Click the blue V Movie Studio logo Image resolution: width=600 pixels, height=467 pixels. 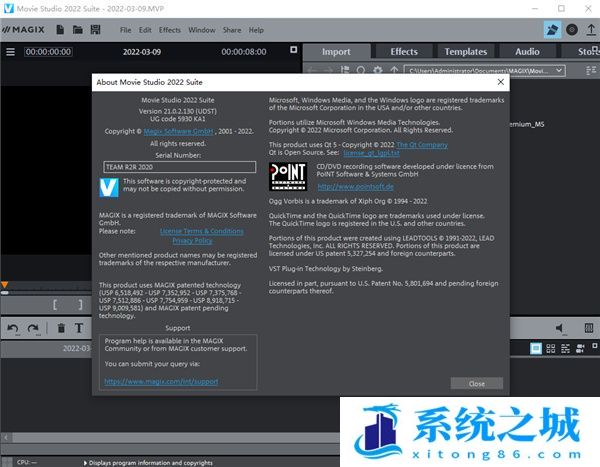coord(109,188)
